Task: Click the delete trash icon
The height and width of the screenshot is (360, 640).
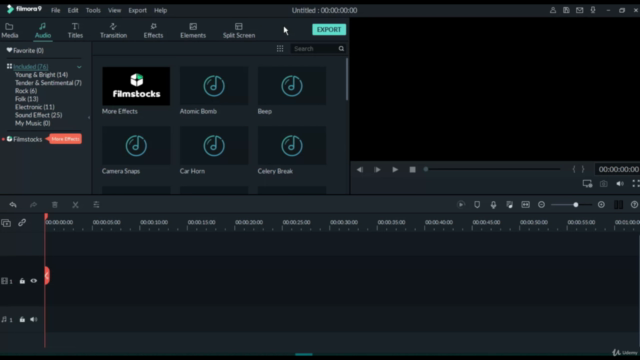Action: click(x=55, y=204)
